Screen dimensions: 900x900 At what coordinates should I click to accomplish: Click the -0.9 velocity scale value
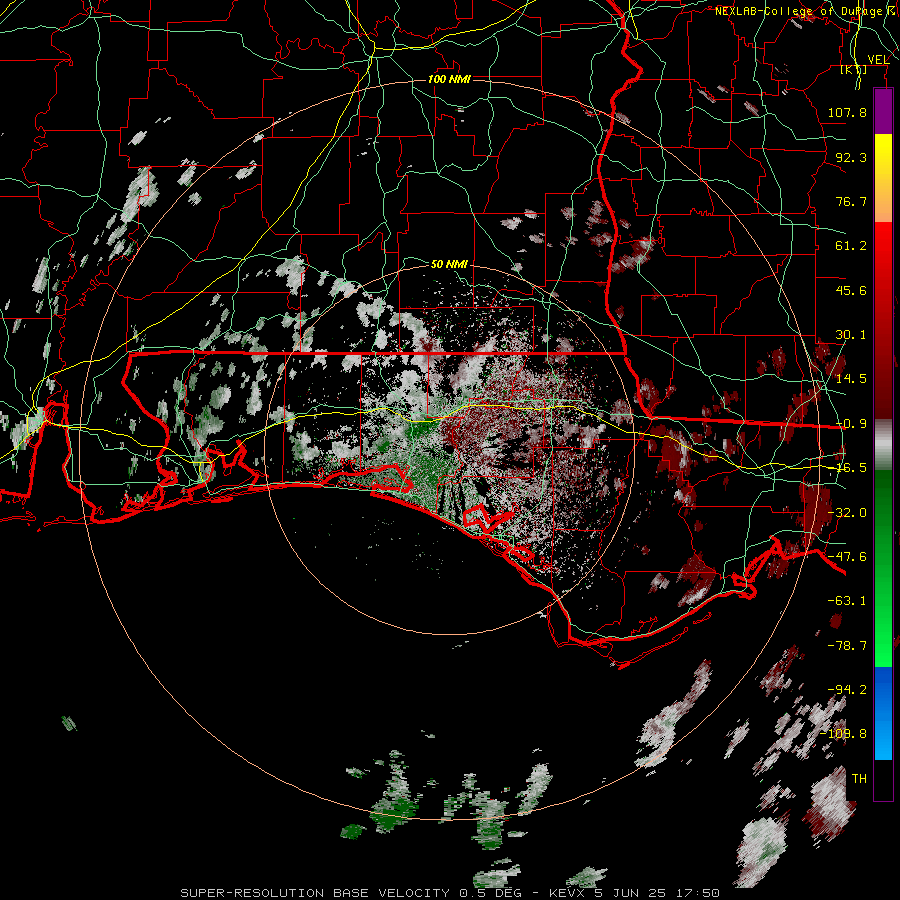pyautogui.click(x=851, y=424)
